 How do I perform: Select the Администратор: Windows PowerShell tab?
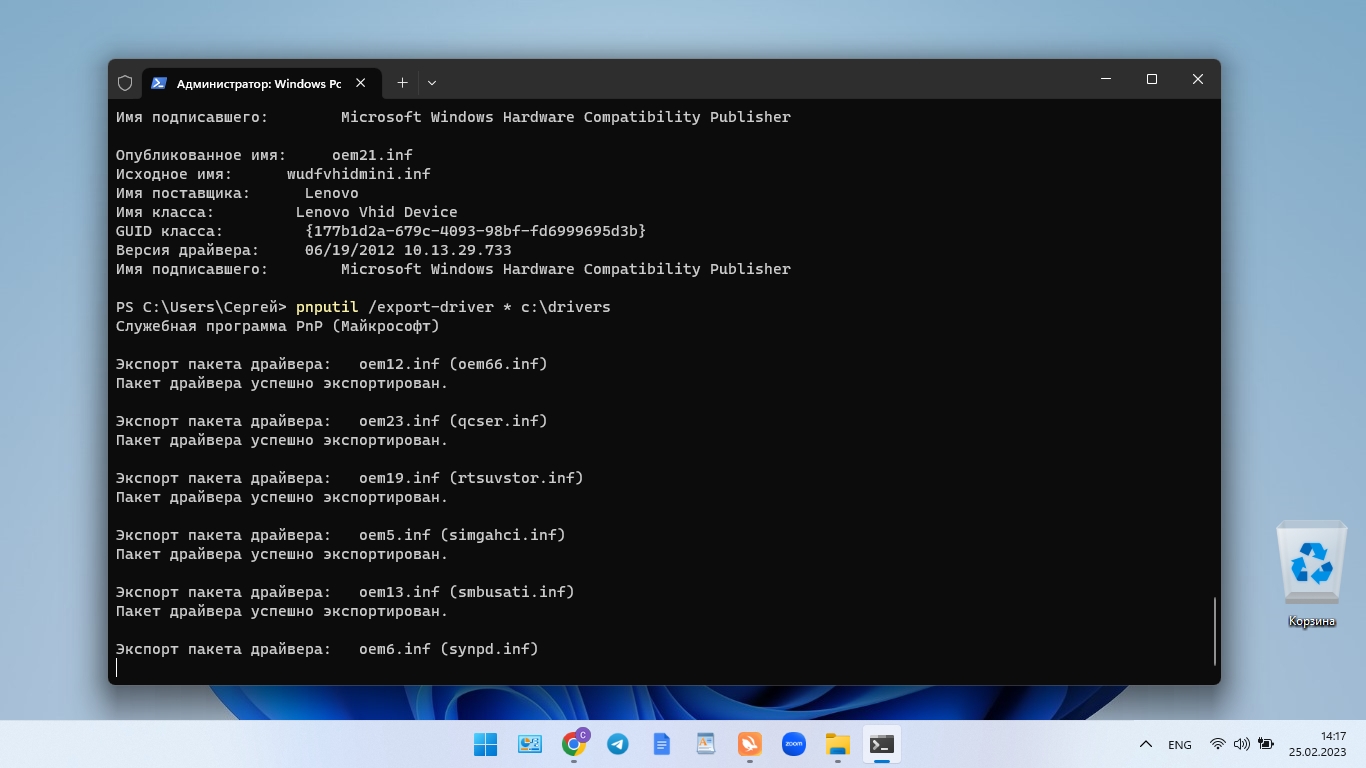[261, 83]
